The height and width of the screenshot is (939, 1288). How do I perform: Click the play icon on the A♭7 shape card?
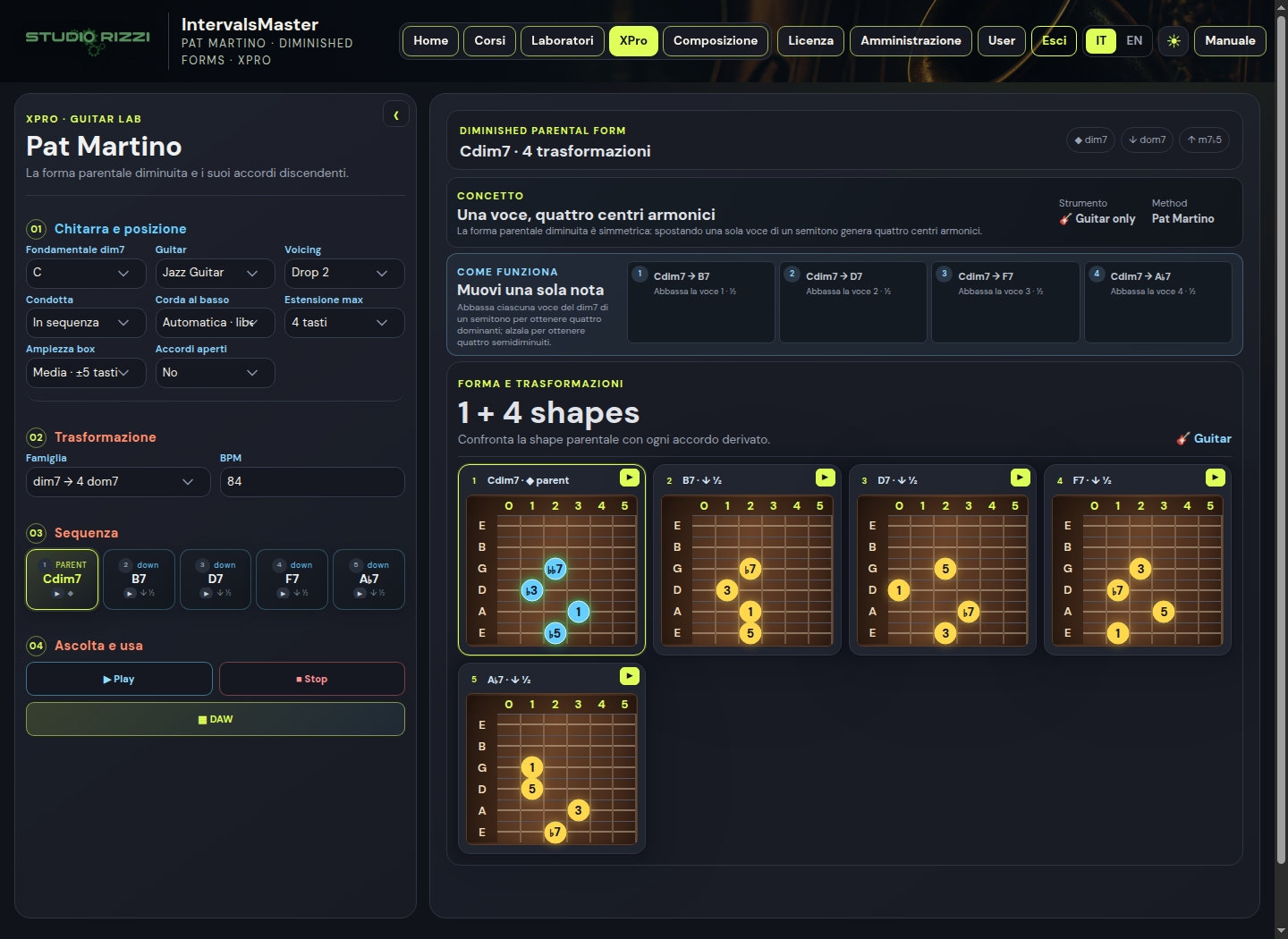coord(630,676)
